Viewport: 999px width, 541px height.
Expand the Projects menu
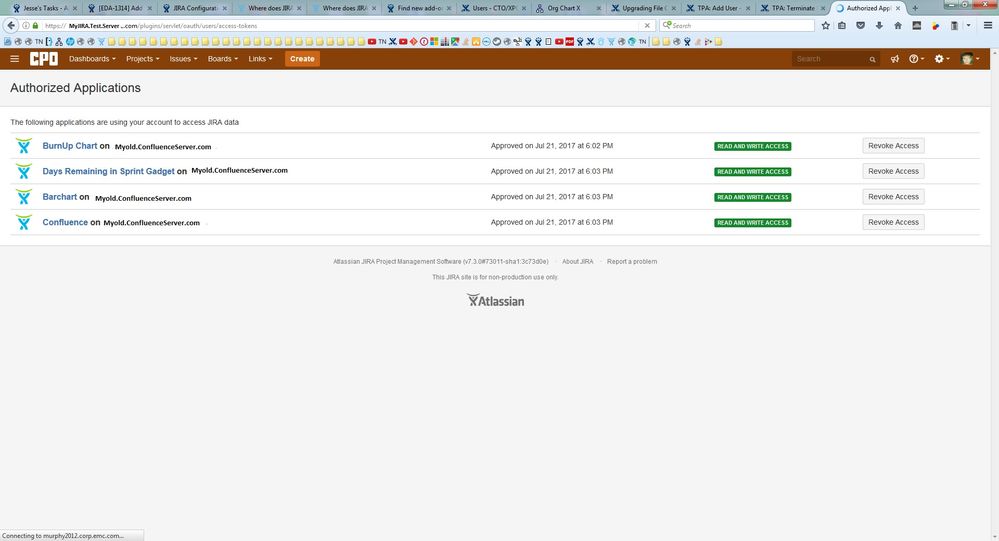click(143, 59)
